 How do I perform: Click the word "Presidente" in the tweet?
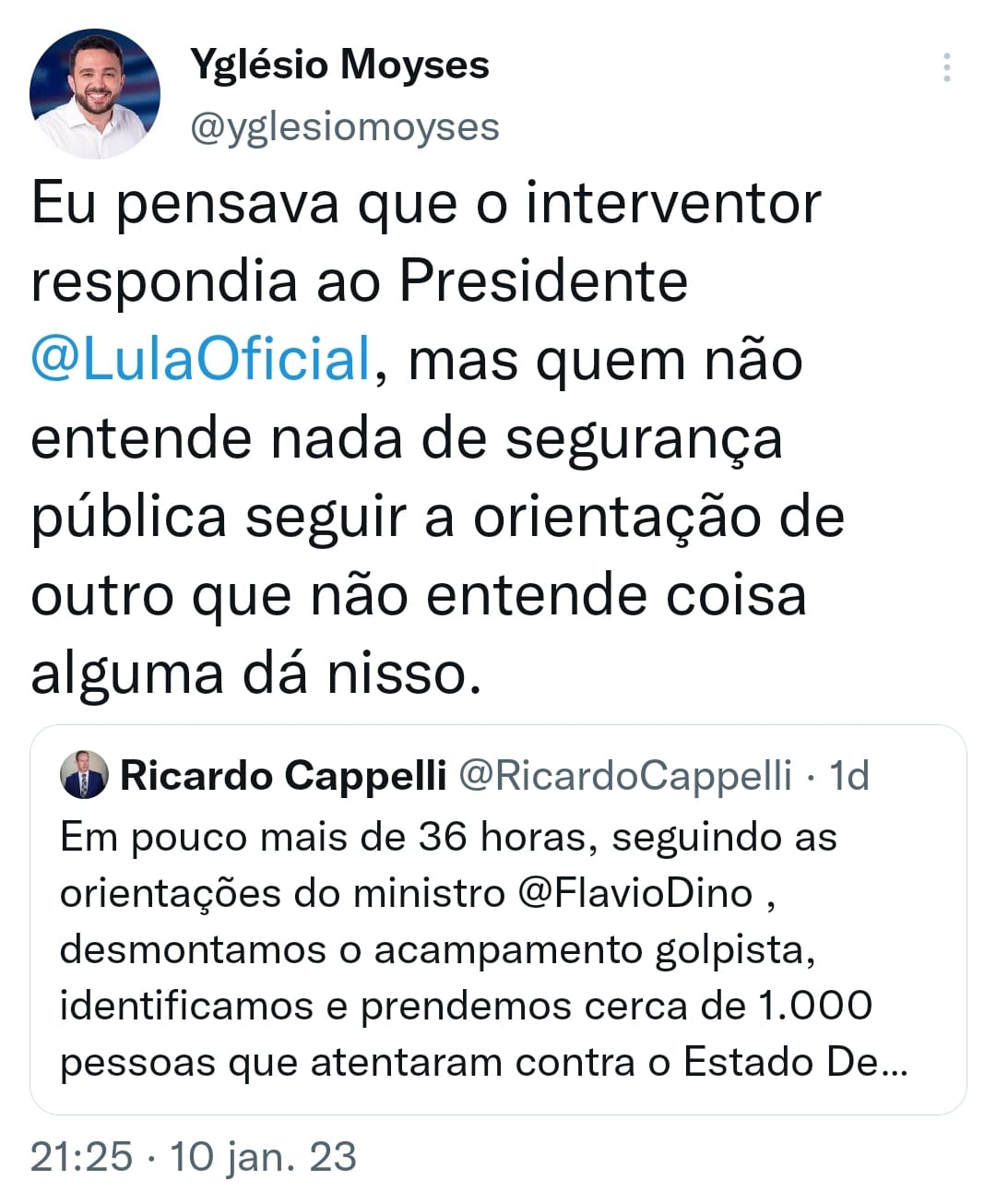[x=544, y=280]
